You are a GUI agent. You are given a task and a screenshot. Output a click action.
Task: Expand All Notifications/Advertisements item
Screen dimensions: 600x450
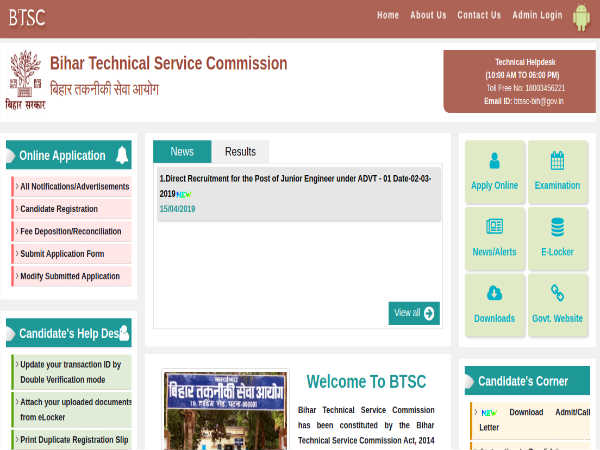coord(73,187)
